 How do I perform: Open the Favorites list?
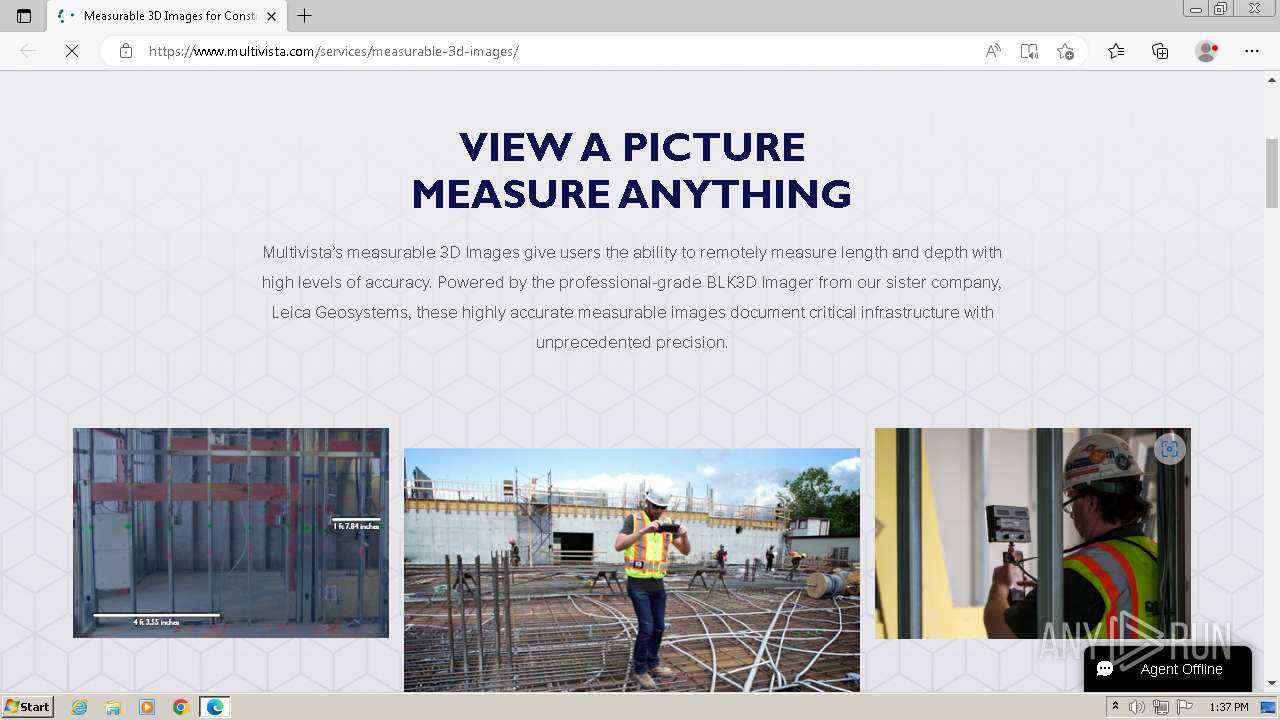(x=1116, y=51)
